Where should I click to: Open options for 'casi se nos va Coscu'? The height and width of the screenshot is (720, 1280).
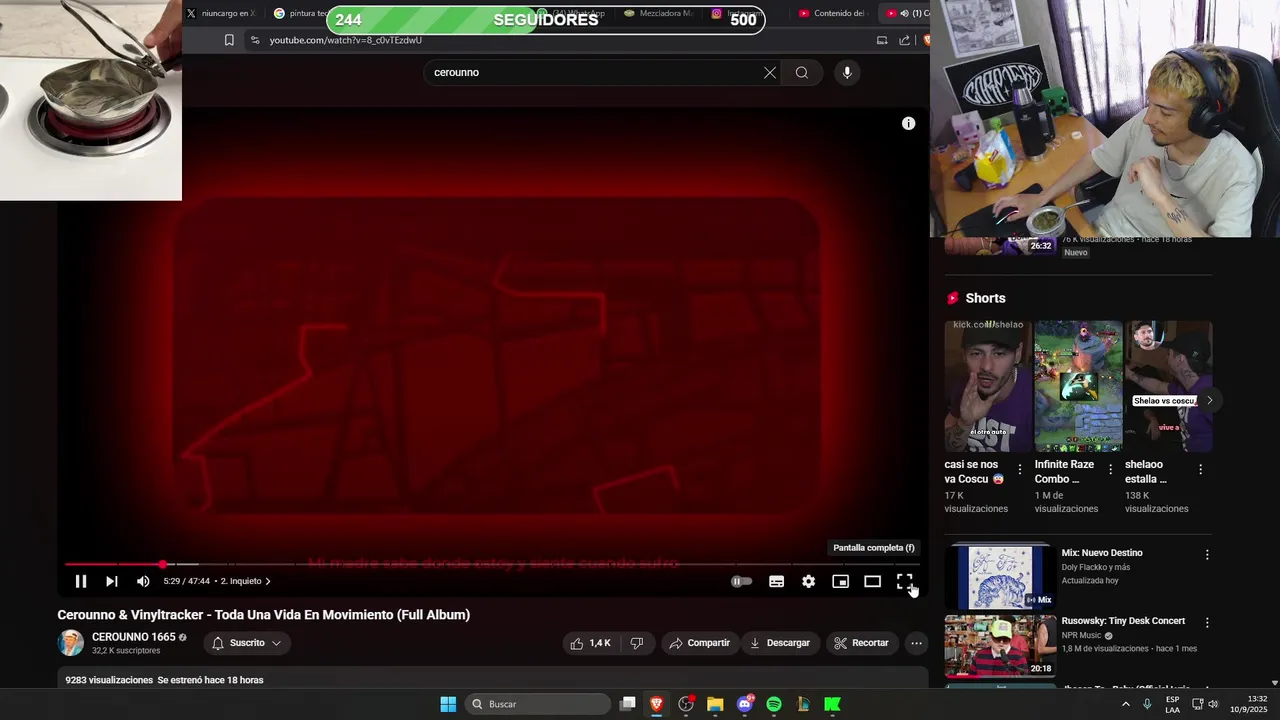1020,469
